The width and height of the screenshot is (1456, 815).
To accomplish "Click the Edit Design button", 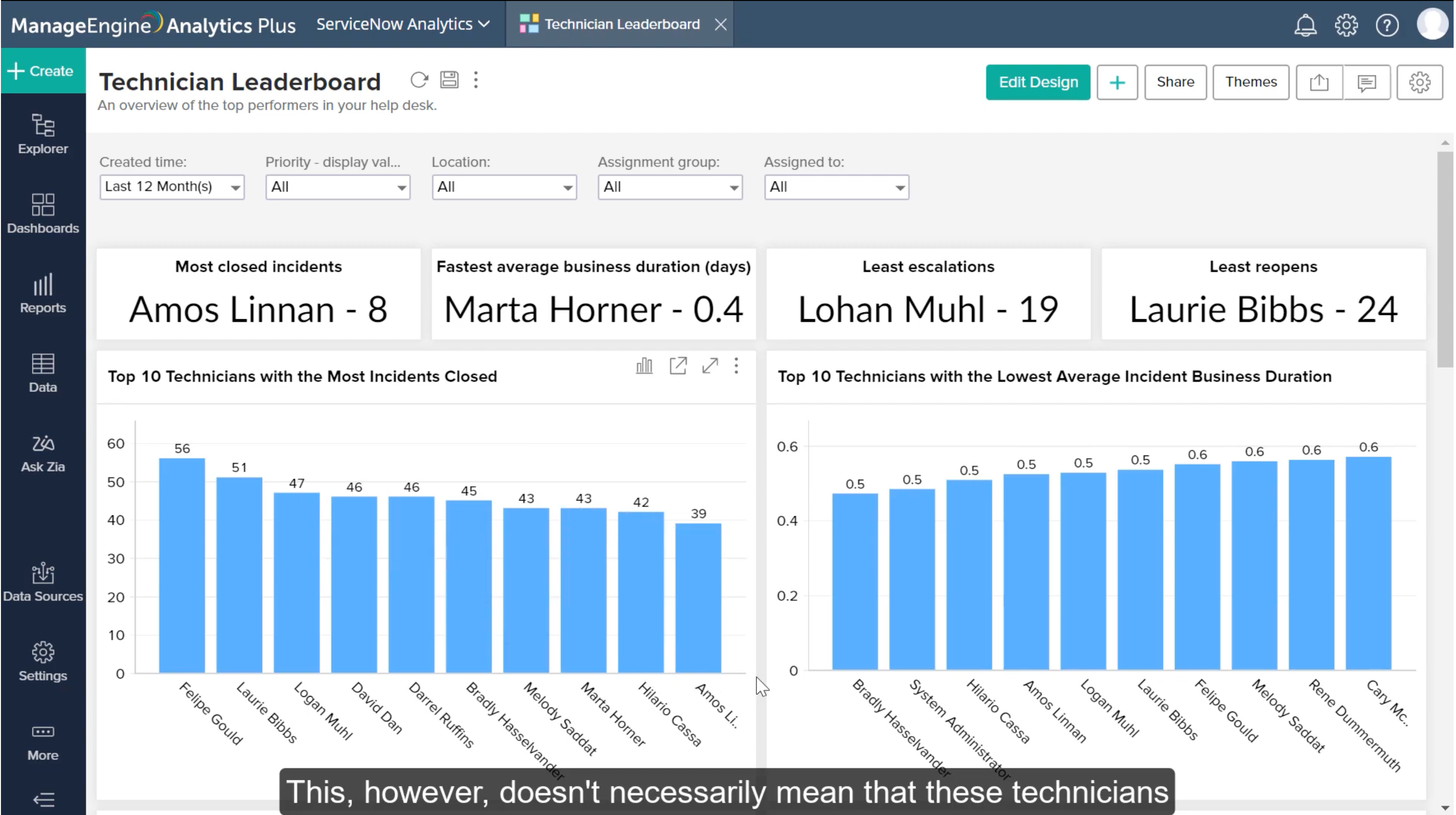I will [1038, 83].
